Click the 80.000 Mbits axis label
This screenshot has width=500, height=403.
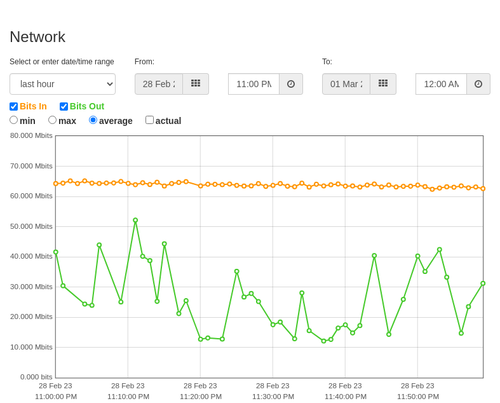tap(31, 136)
